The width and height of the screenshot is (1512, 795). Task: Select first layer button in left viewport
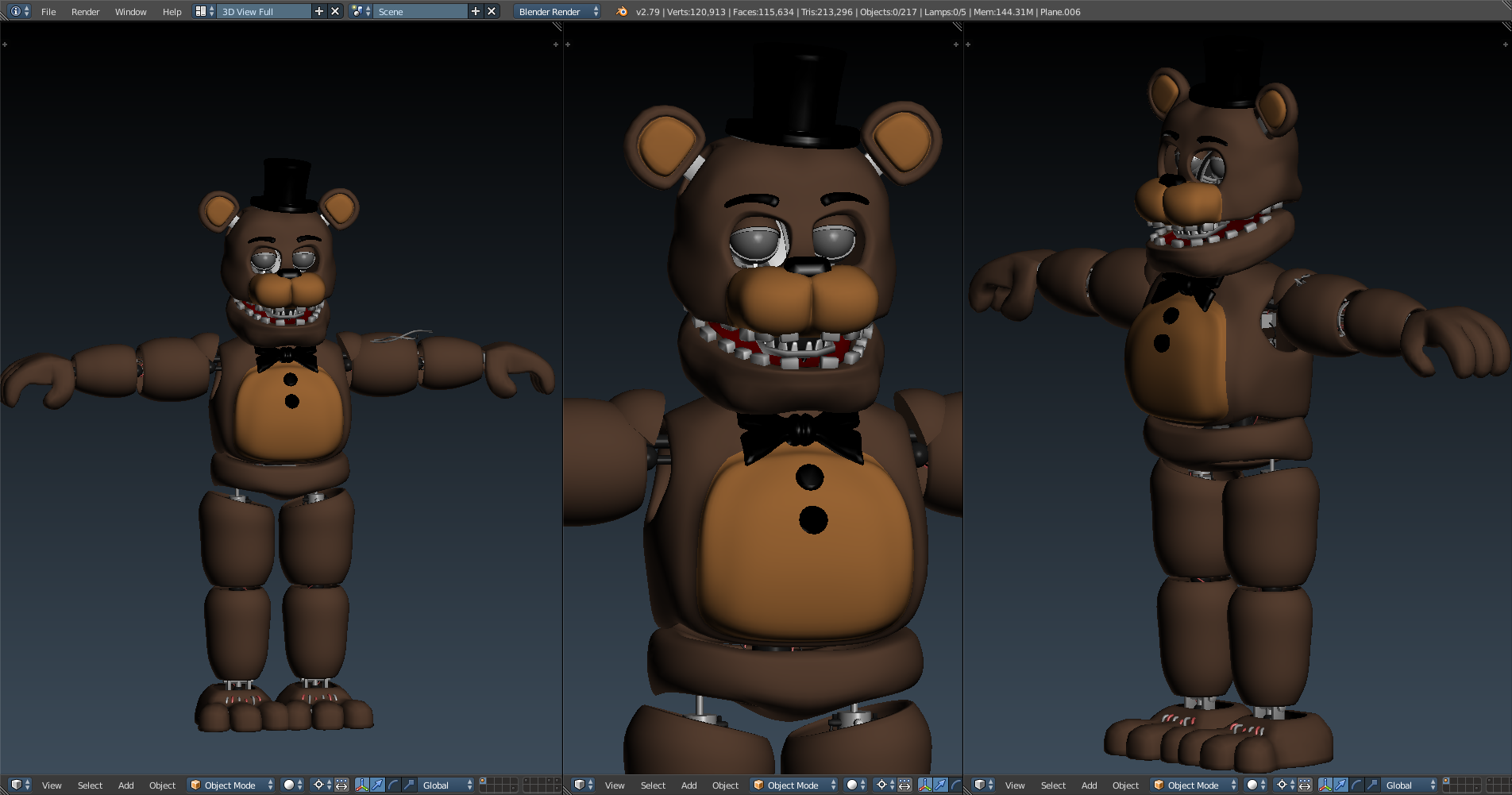pyautogui.click(x=483, y=781)
